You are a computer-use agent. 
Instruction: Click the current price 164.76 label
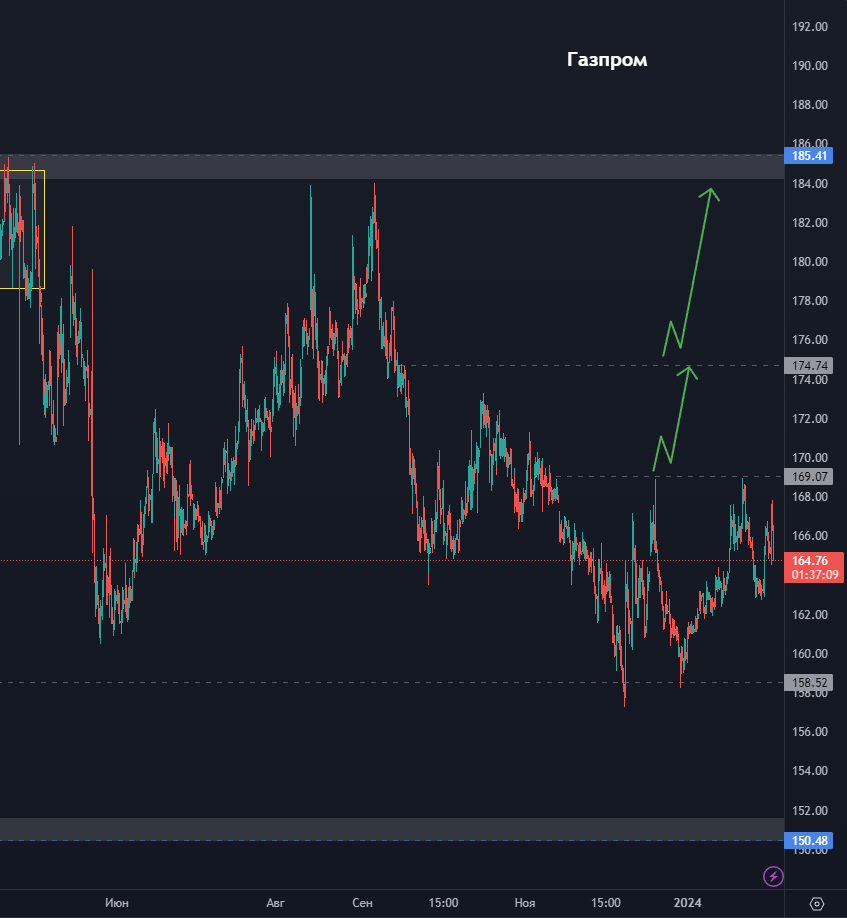point(810,561)
